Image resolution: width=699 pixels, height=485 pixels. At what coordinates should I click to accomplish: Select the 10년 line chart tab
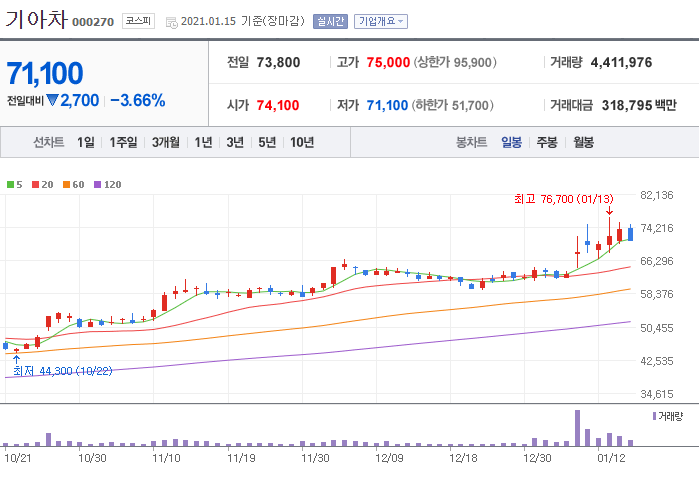[302, 142]
